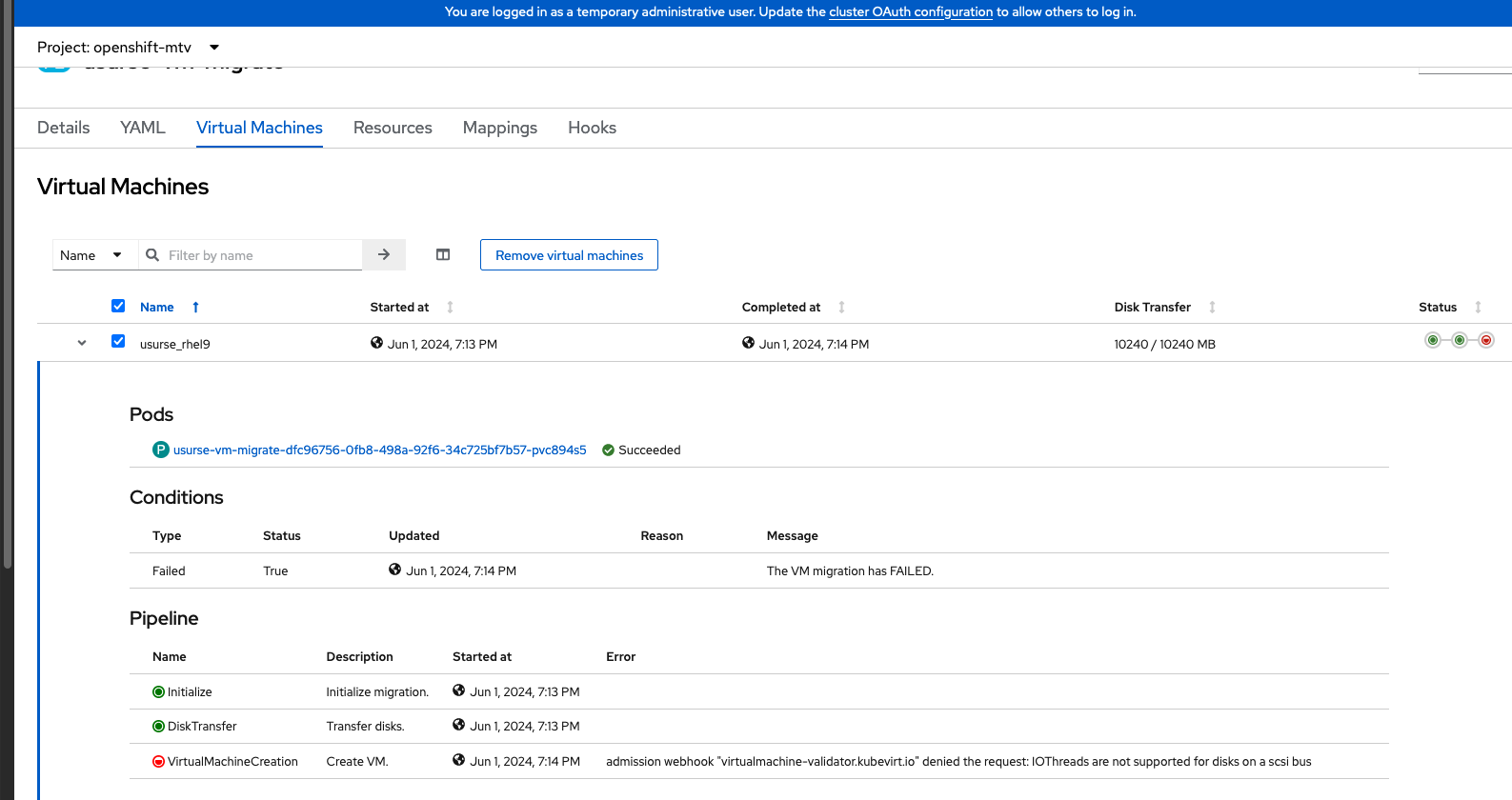
Task: Click the Name column sort arrow
Action: click(195, 308)
